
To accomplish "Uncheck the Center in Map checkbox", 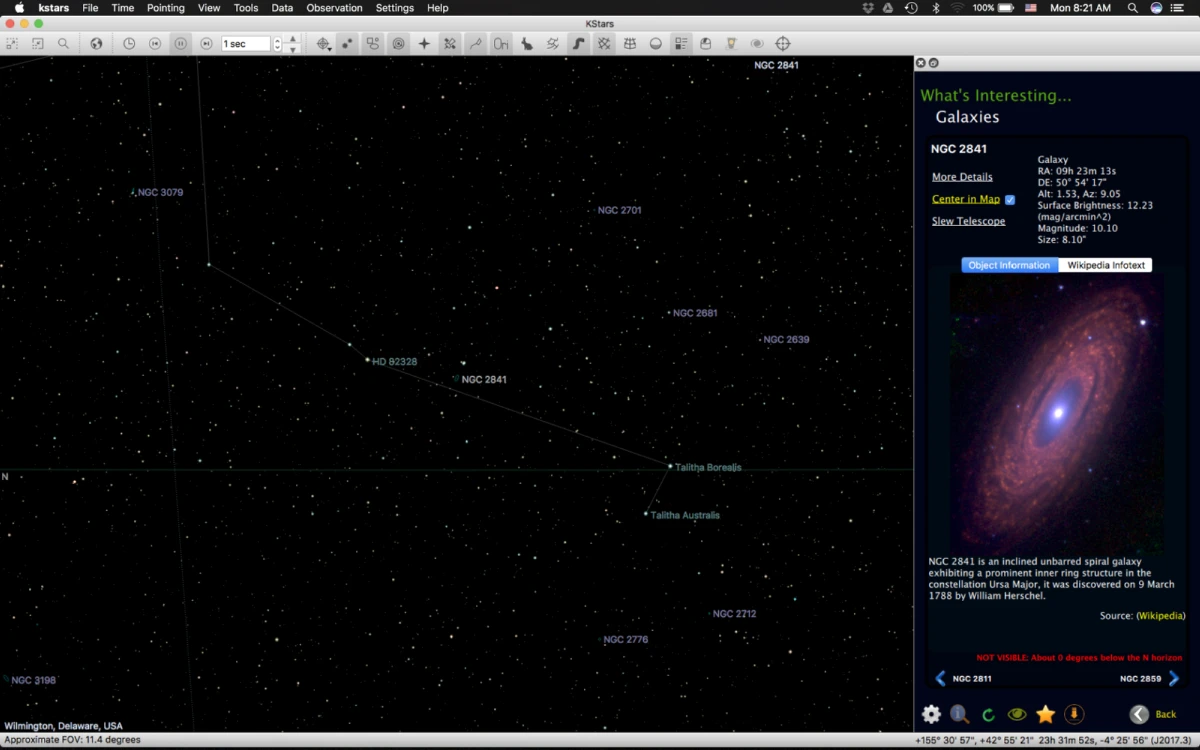I will click(1010, 199).
